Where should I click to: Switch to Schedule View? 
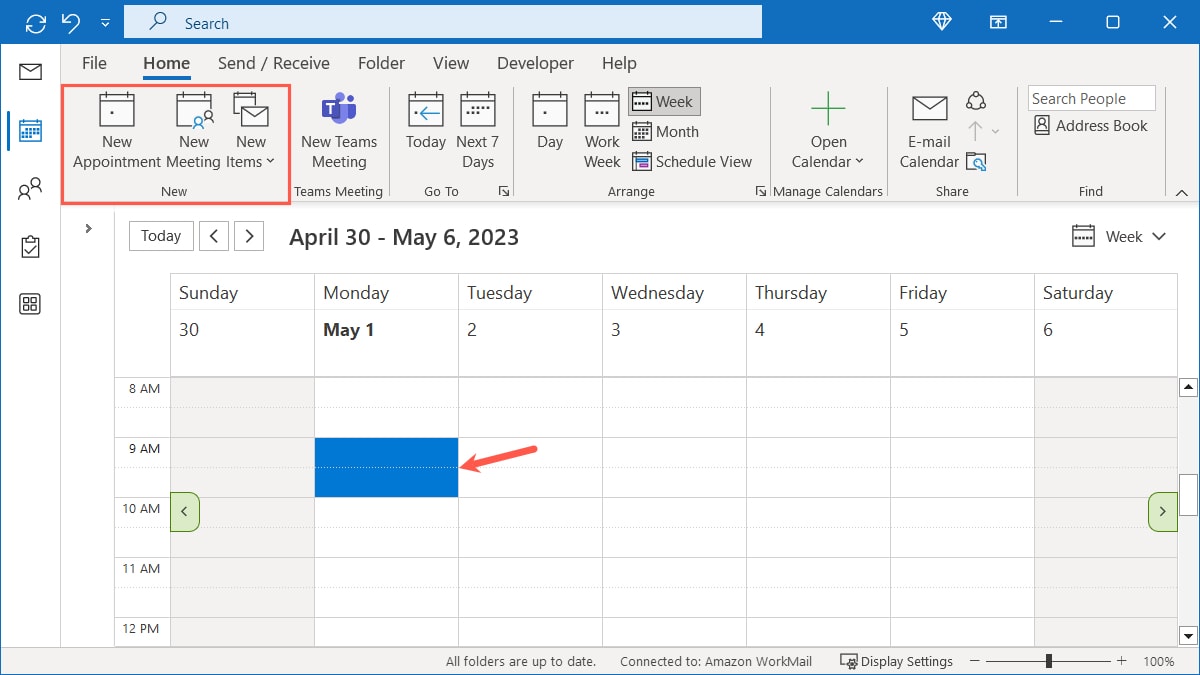click(694, 161)
